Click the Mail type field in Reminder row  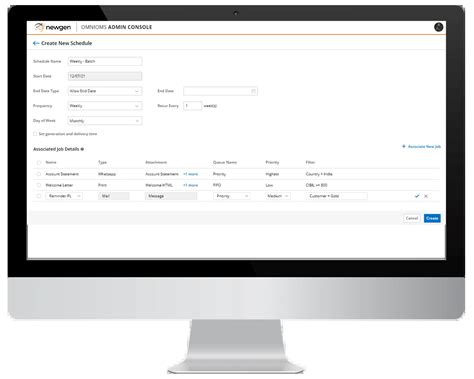[x=114, y=196]
